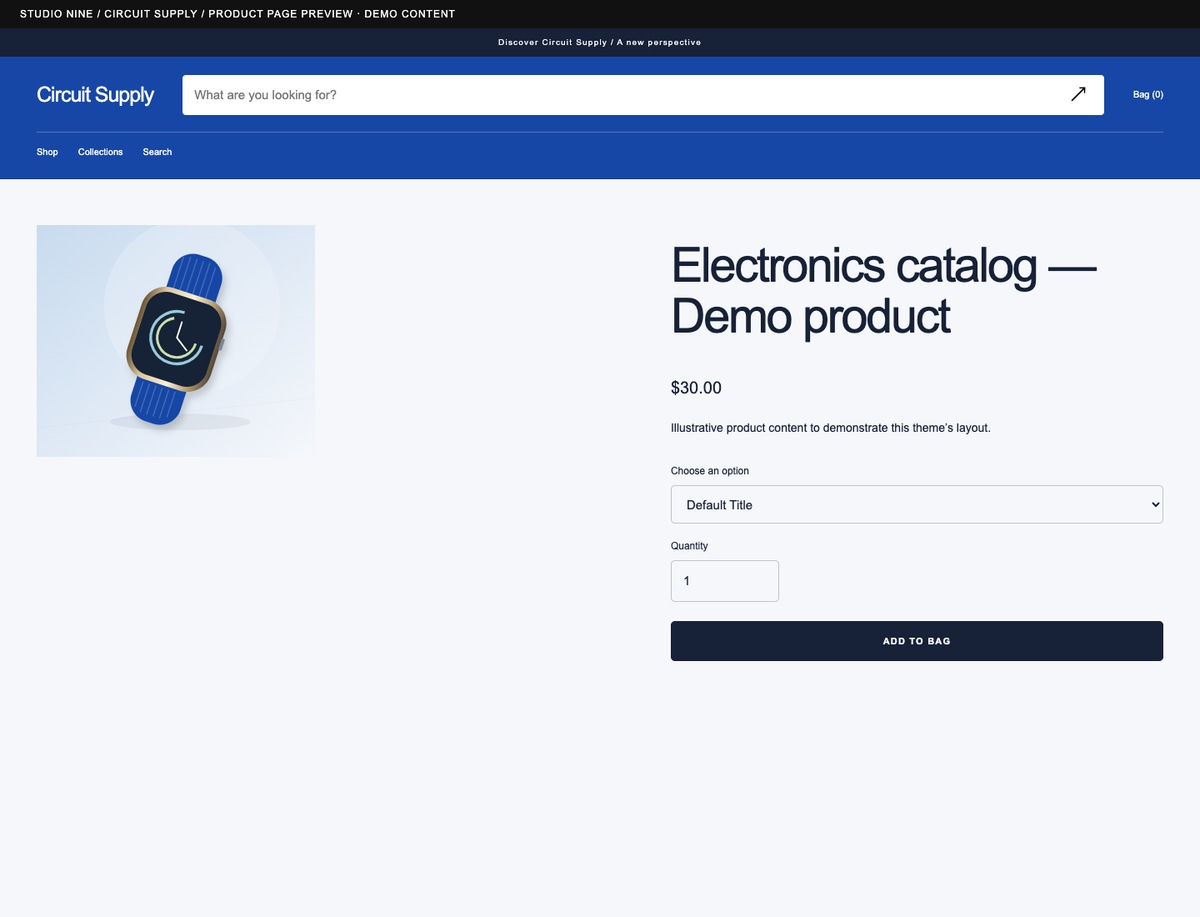Click the 'Choose an option' label
The height and width of the screenshot is (917, 1200).
710,471
